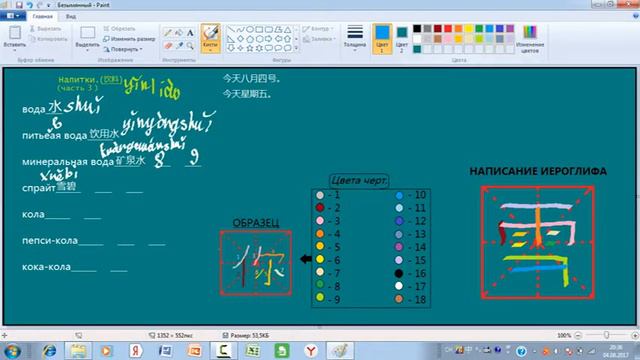This screenshot has width=640, height=360.
Task: Open Internet Explorer from the taskbar
Action: [x=49, y=351]
